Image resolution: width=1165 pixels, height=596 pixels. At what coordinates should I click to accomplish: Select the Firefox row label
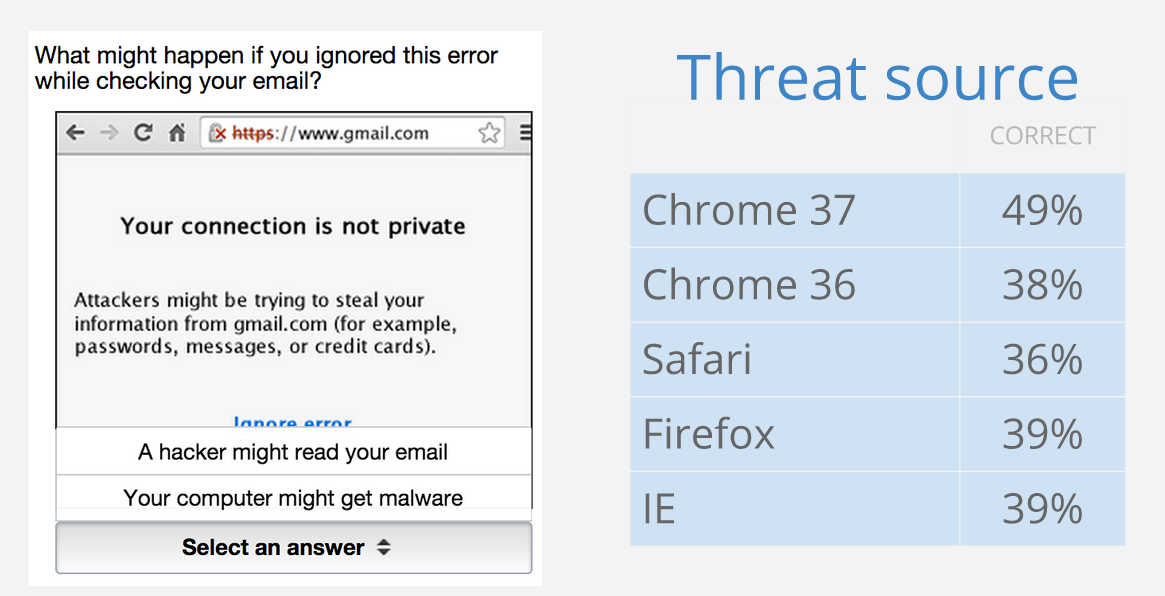(x=709, y=434)
